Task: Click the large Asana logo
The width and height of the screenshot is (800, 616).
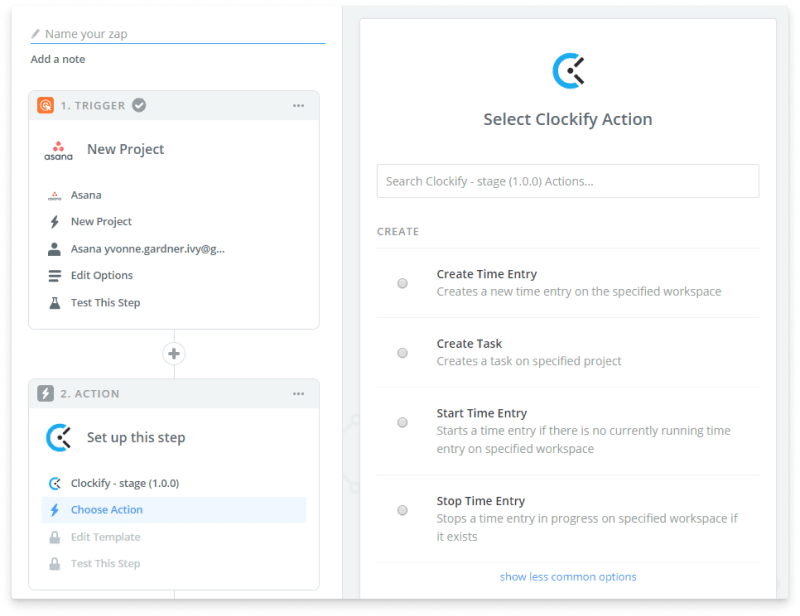Action: click(58, 151)
